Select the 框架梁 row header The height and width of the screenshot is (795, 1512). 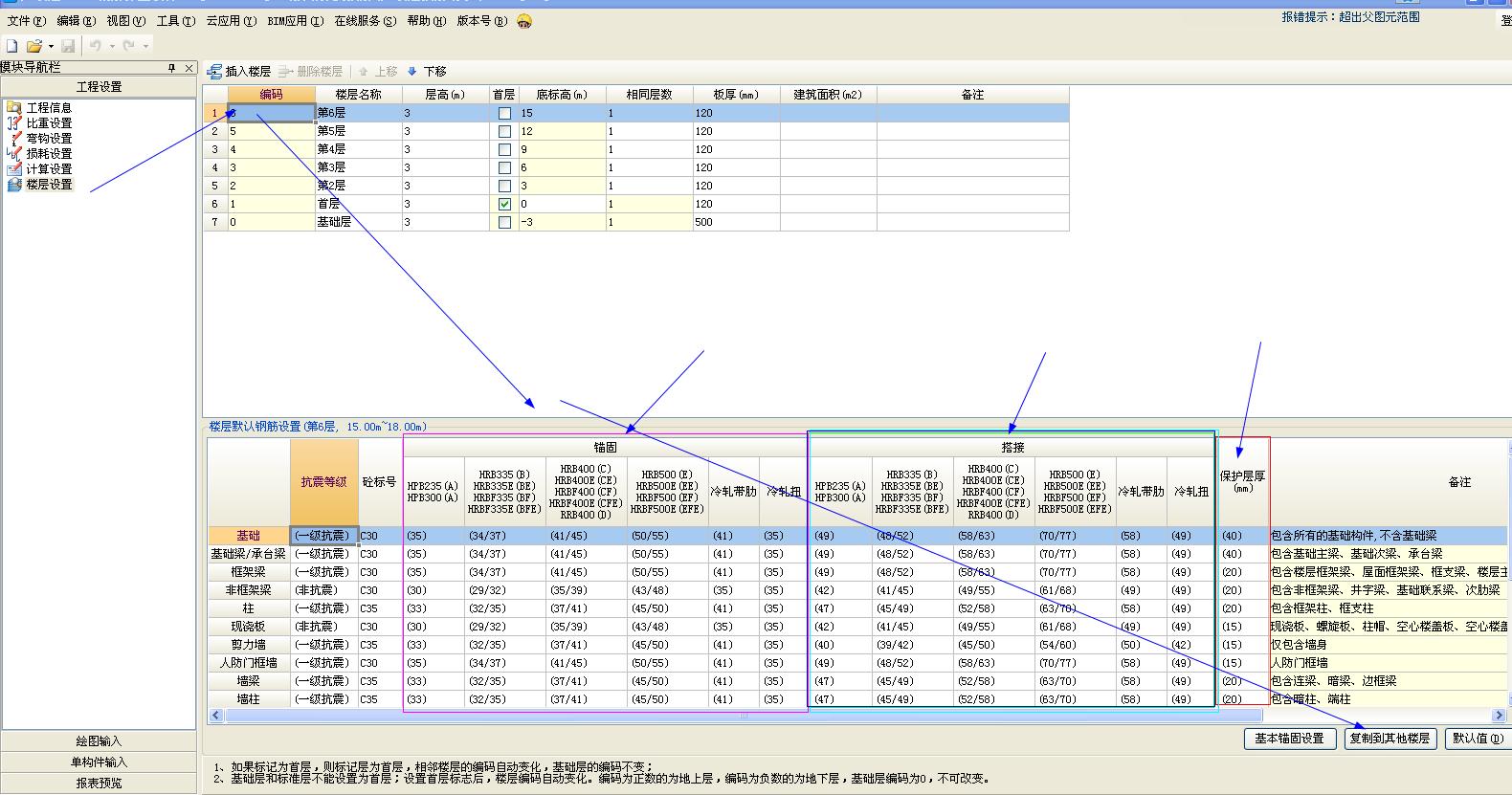249,572
